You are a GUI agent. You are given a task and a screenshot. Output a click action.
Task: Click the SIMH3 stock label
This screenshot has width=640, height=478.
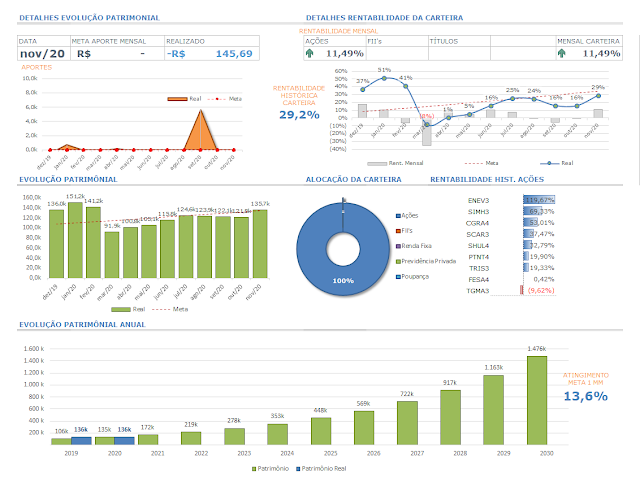[478, 212]
